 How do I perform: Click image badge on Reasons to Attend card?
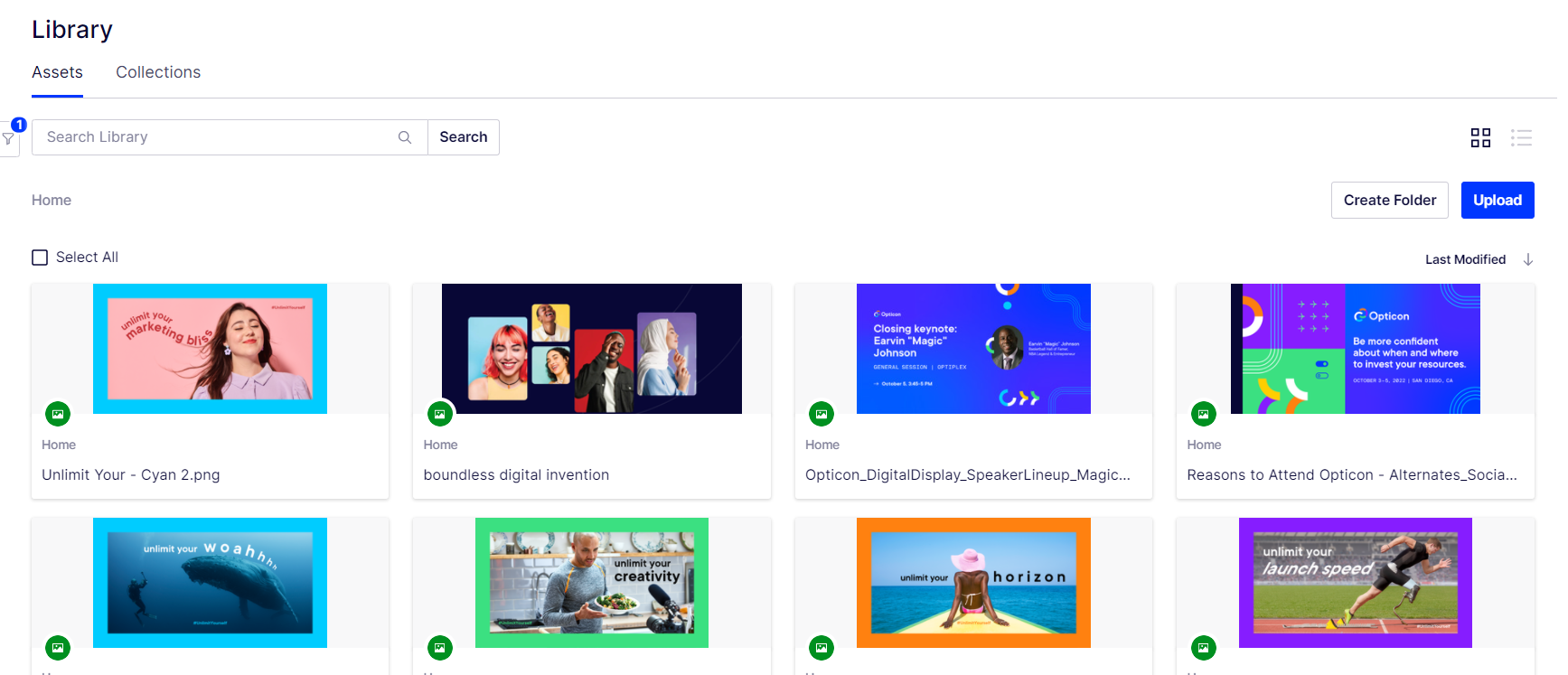tap(1203, 414)
